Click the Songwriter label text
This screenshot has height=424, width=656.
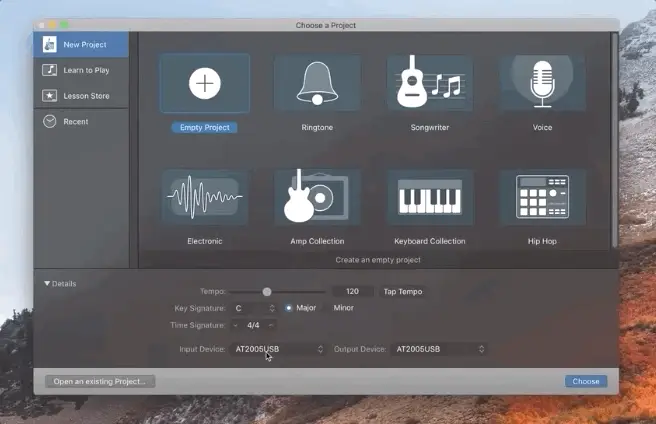[430, 127]
